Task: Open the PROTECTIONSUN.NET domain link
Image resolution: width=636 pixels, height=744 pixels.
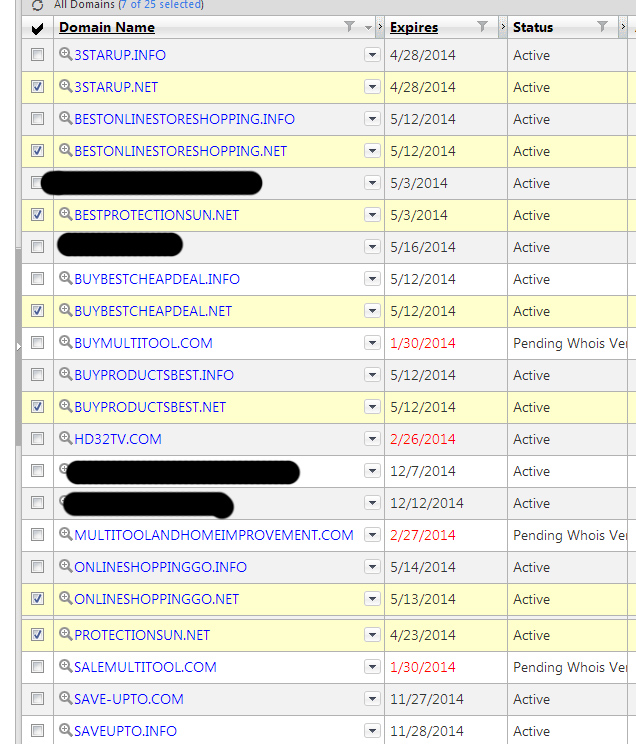Action: (142, 635)
